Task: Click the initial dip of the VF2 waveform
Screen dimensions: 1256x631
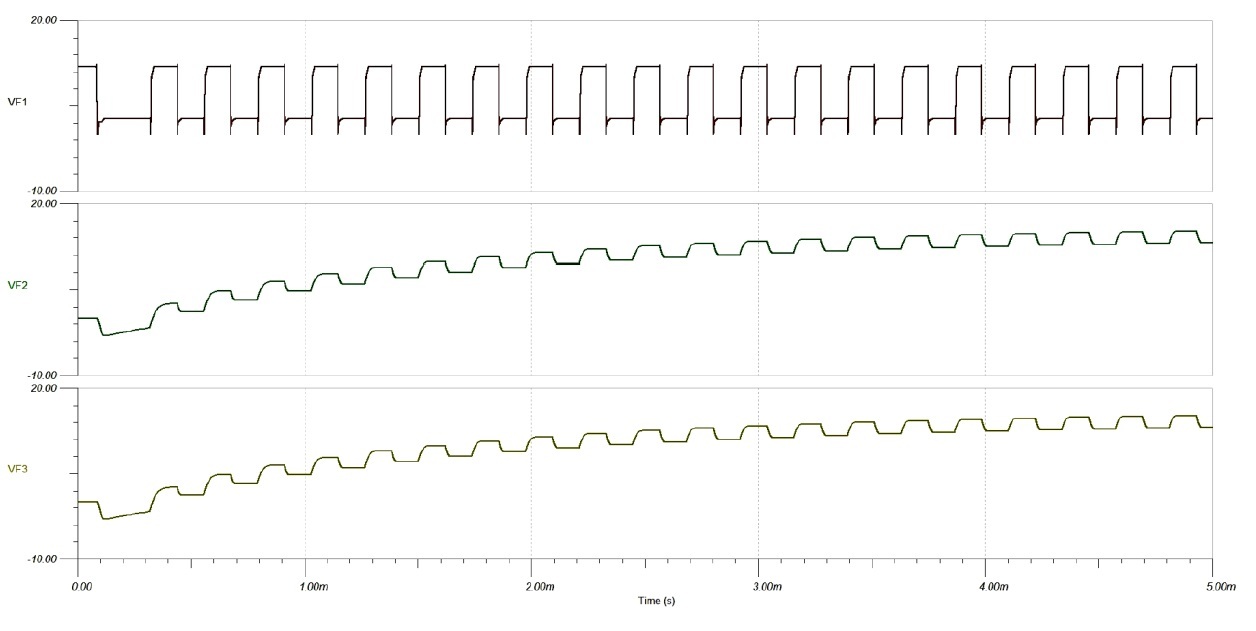Action: pos(106,334)
